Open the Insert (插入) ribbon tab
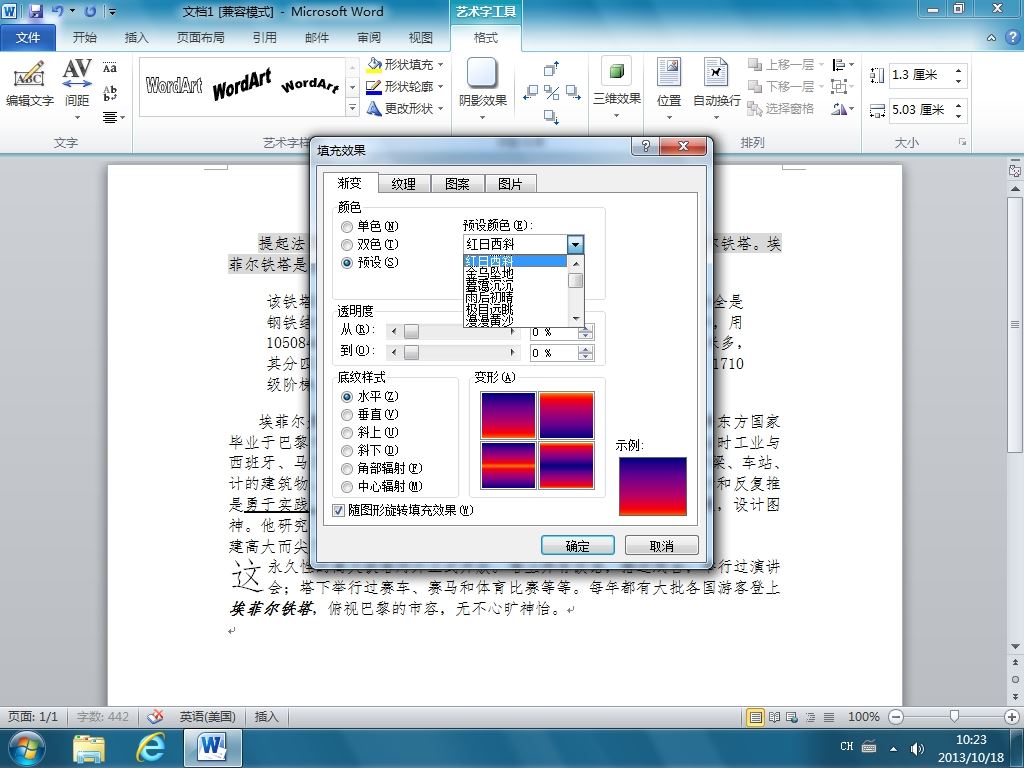Viewport: 1024px width, 768px height. (136, 38)
